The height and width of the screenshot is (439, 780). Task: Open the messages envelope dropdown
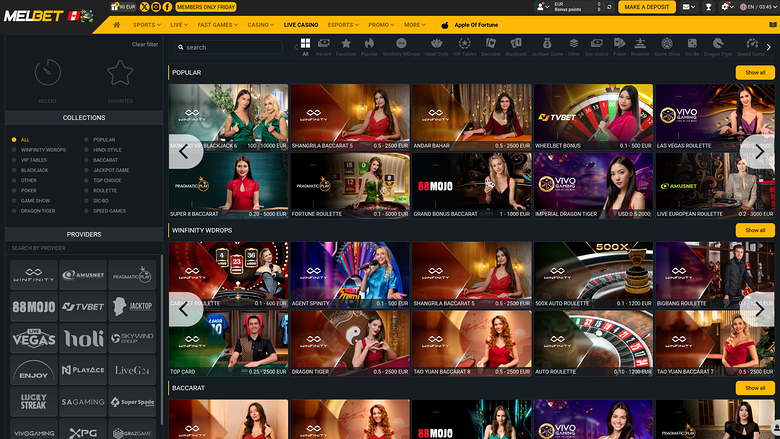[x=689, y=7]
